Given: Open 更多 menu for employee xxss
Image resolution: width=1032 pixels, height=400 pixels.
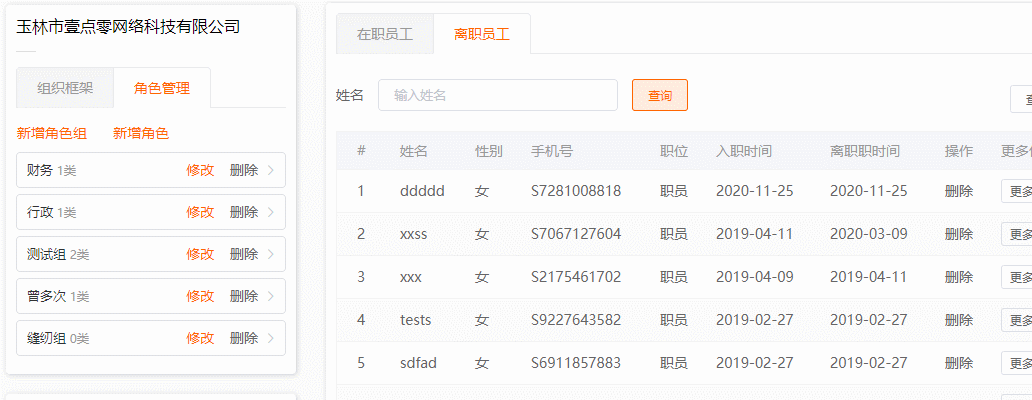Looking at the screenshot, I should 1018,235.
